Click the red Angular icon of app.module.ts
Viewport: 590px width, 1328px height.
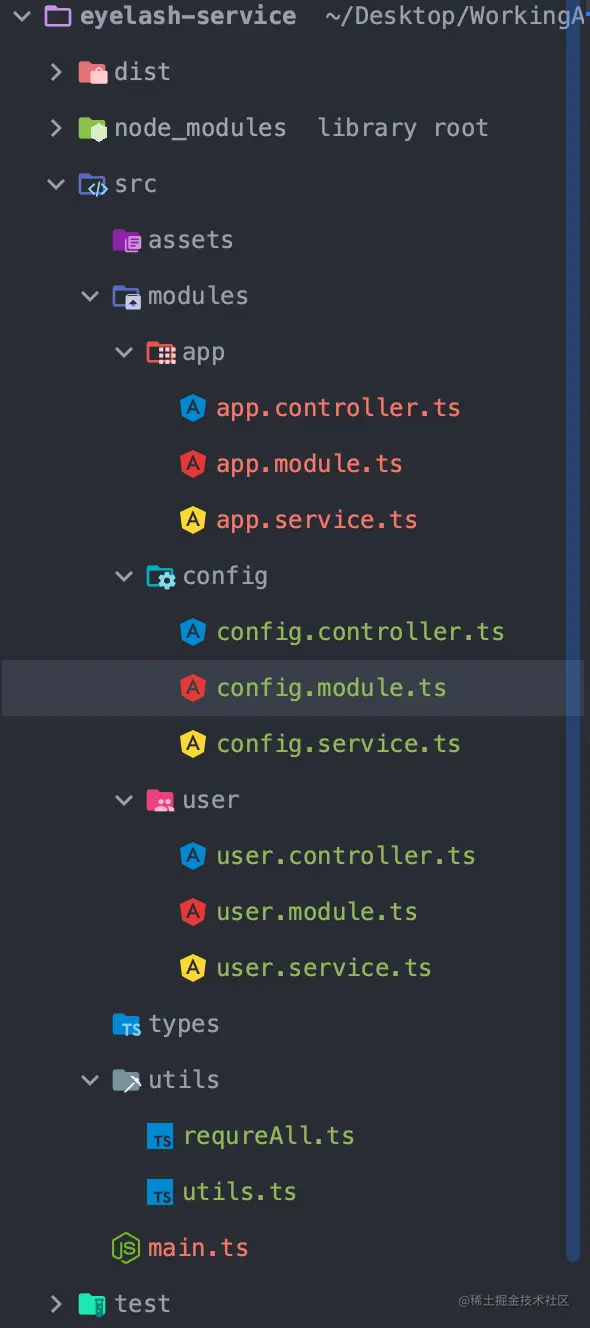pos(192,464)
